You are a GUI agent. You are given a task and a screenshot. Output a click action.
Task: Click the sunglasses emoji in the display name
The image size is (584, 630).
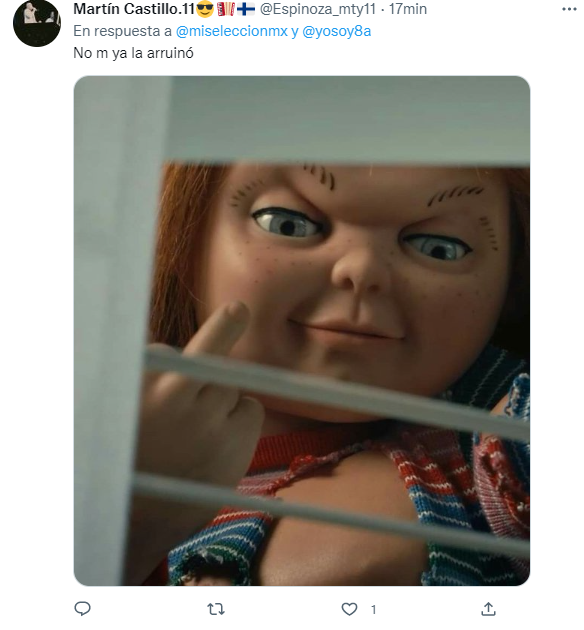[x=205, y=9]
